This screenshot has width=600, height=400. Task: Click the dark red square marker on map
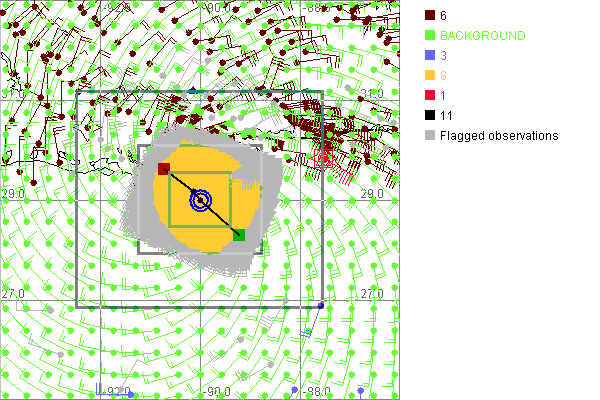click(x=164, y=169)
